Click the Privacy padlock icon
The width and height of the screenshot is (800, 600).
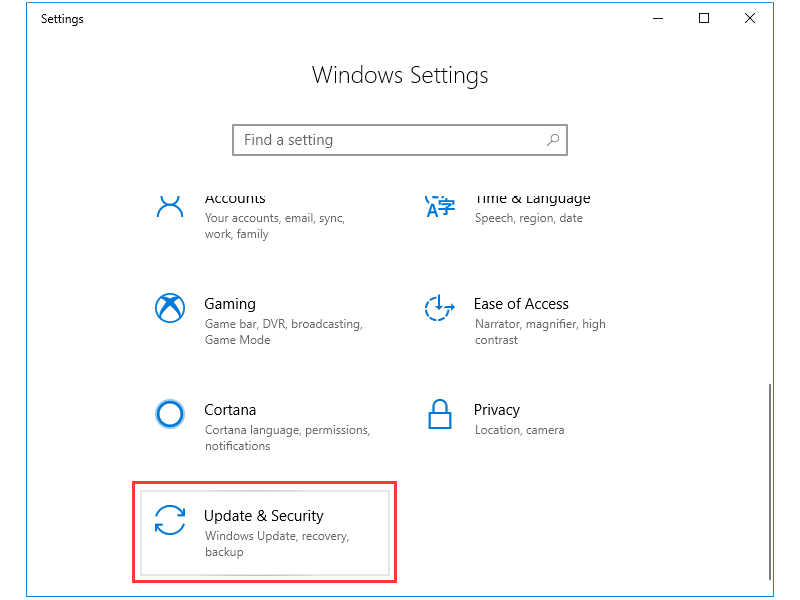440,414
